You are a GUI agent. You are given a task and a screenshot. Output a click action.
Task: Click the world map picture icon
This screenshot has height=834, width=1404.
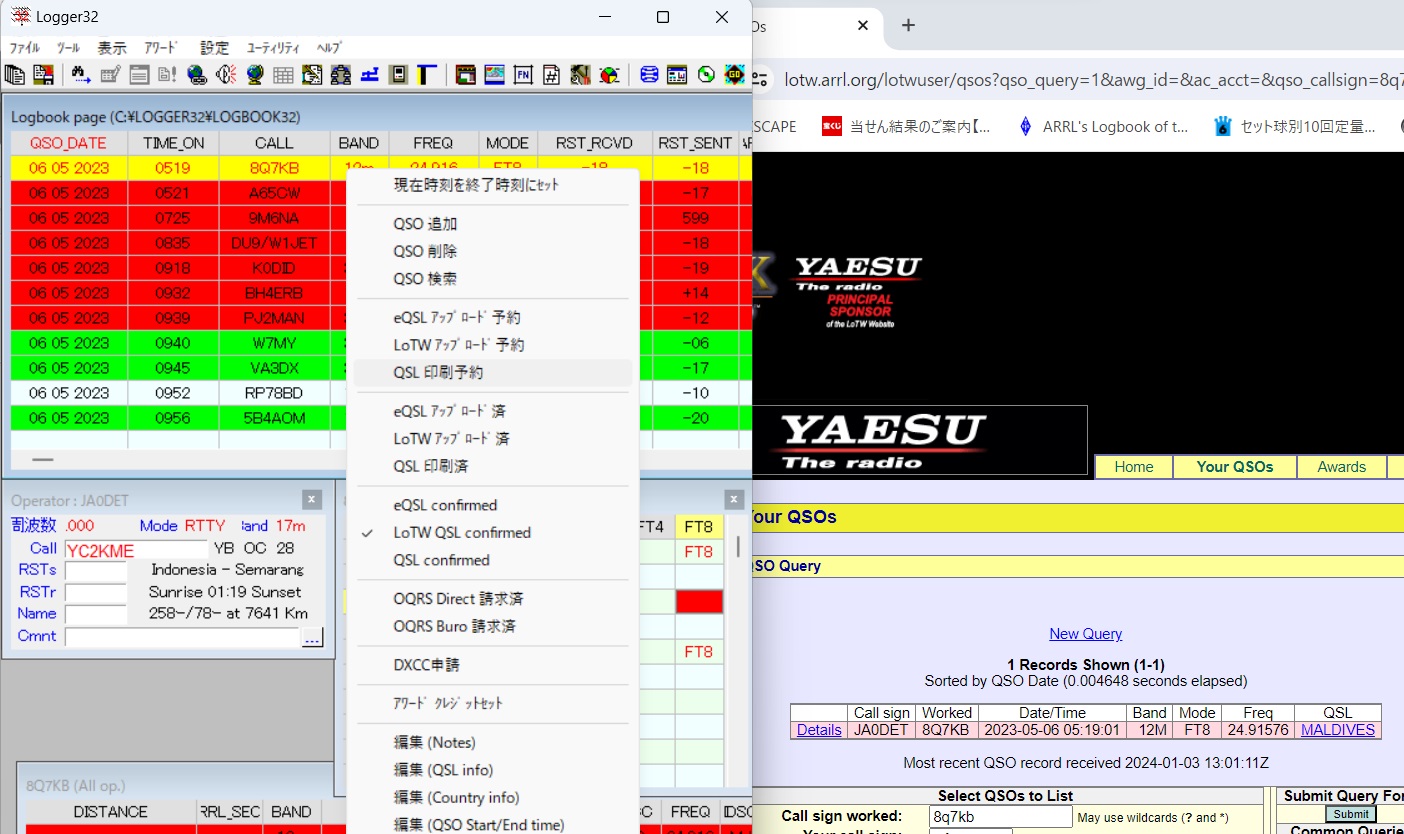pos(494,74)
